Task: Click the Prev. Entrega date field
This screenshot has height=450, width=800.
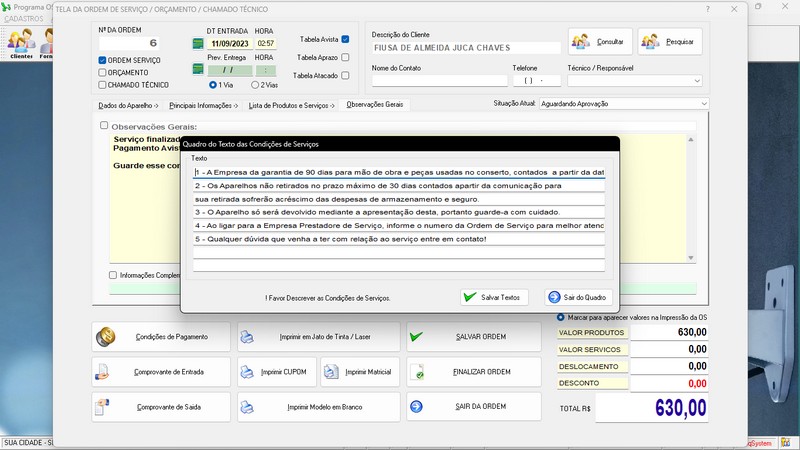Action: pyautogui.click(x=230, y=70)
